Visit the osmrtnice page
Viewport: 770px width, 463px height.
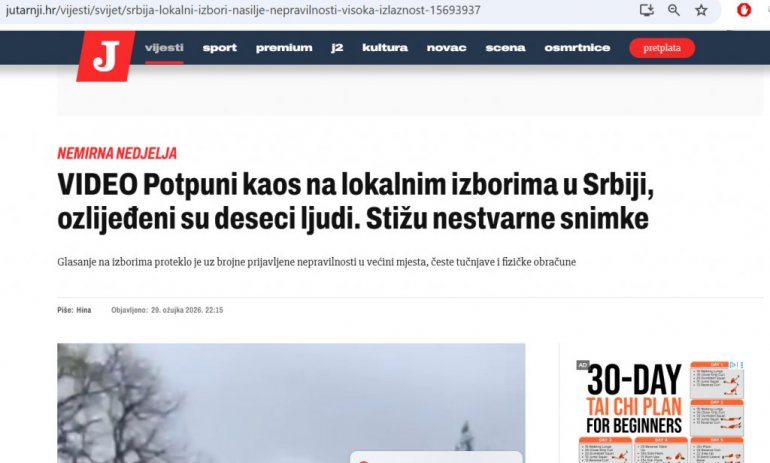tap(577, 48)
